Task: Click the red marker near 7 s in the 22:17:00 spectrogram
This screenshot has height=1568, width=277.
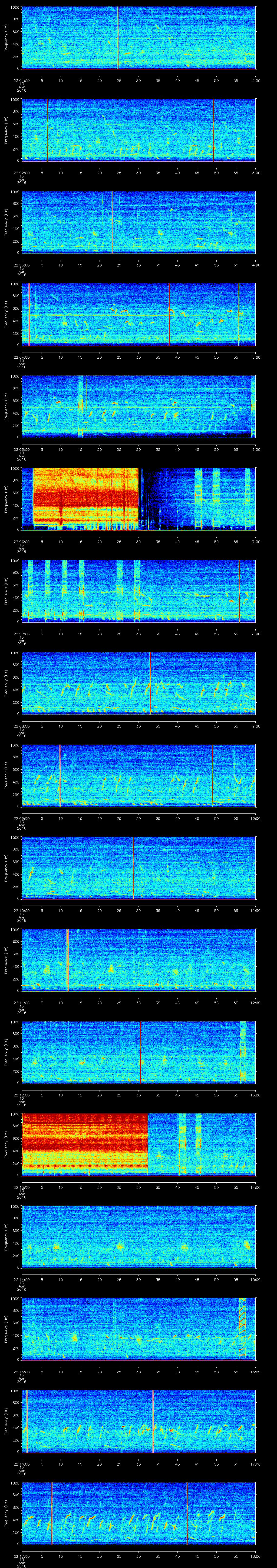Action: tap(52, 1513)
